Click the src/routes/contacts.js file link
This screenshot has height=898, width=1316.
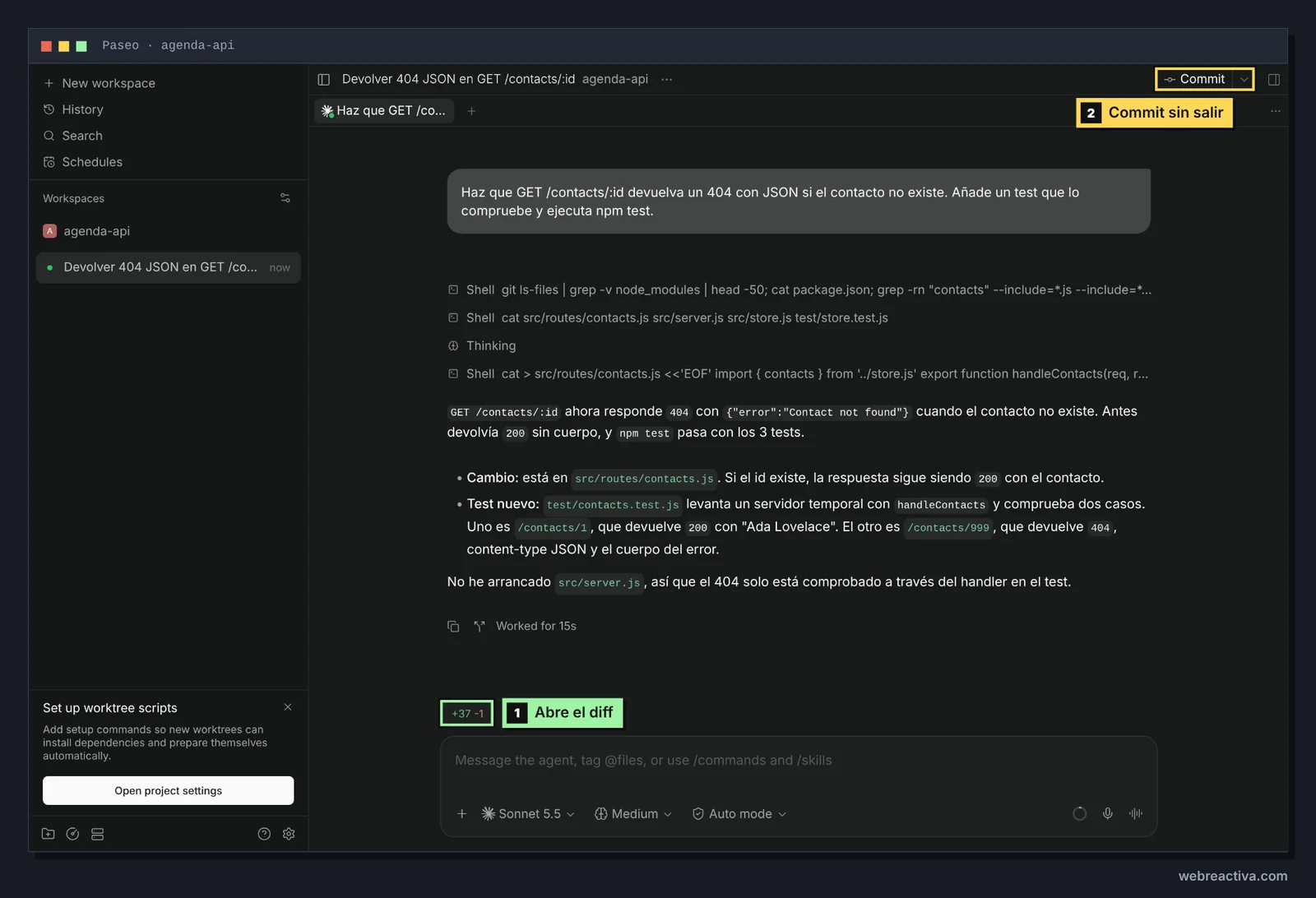tap(644, 479)
